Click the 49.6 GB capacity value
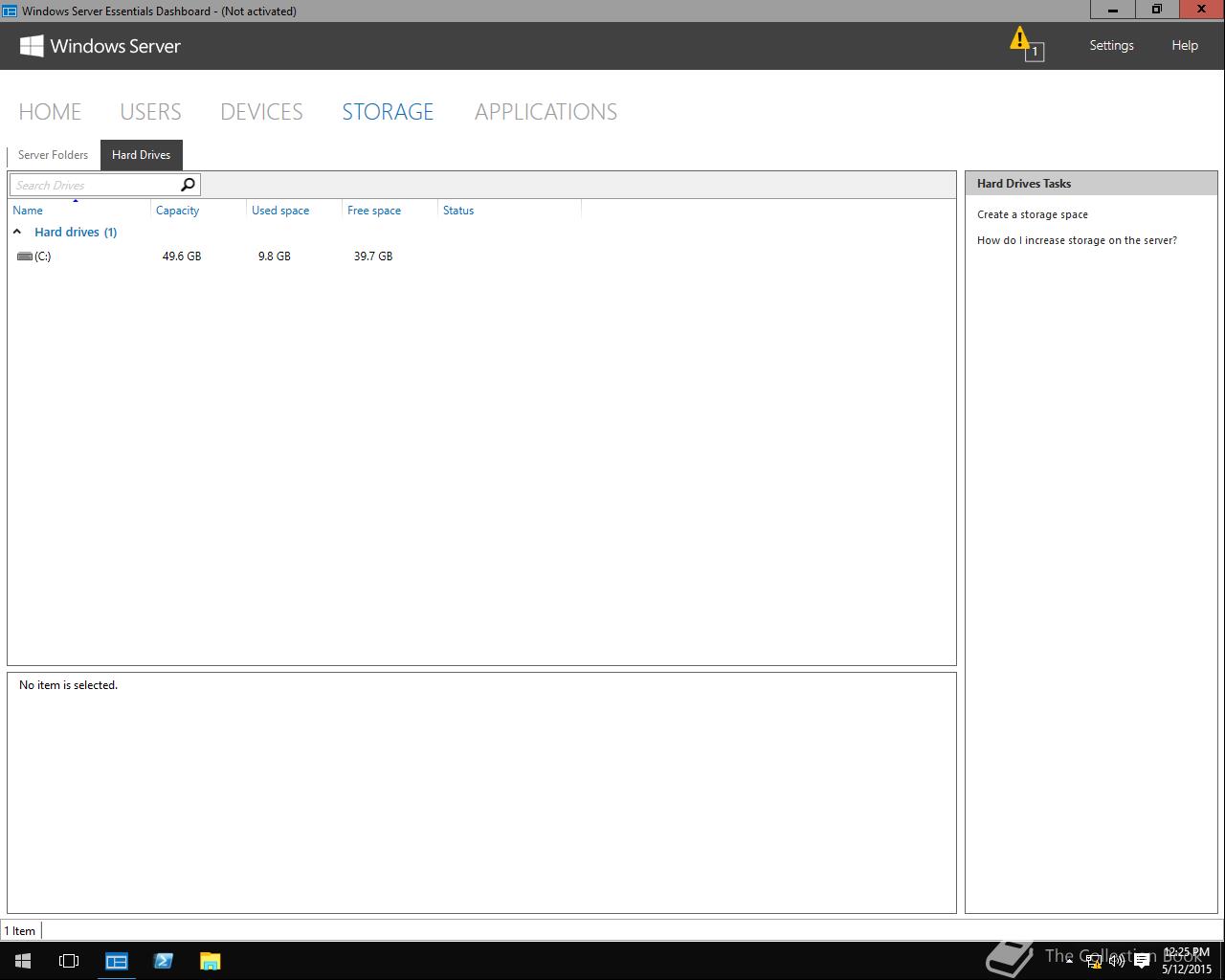 click(x=182, y=256)
